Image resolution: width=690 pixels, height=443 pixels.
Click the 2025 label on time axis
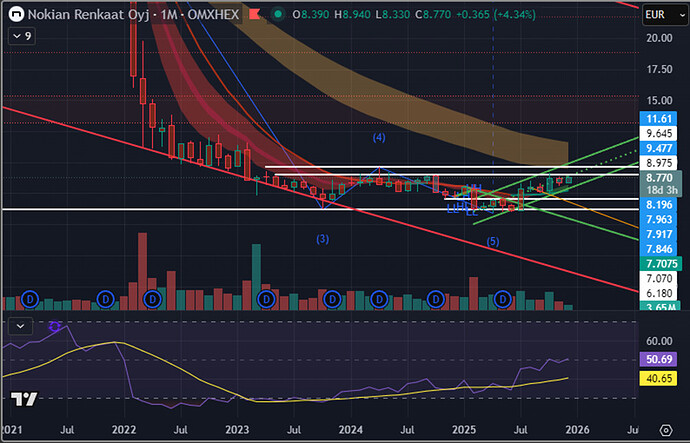(464, 429)
